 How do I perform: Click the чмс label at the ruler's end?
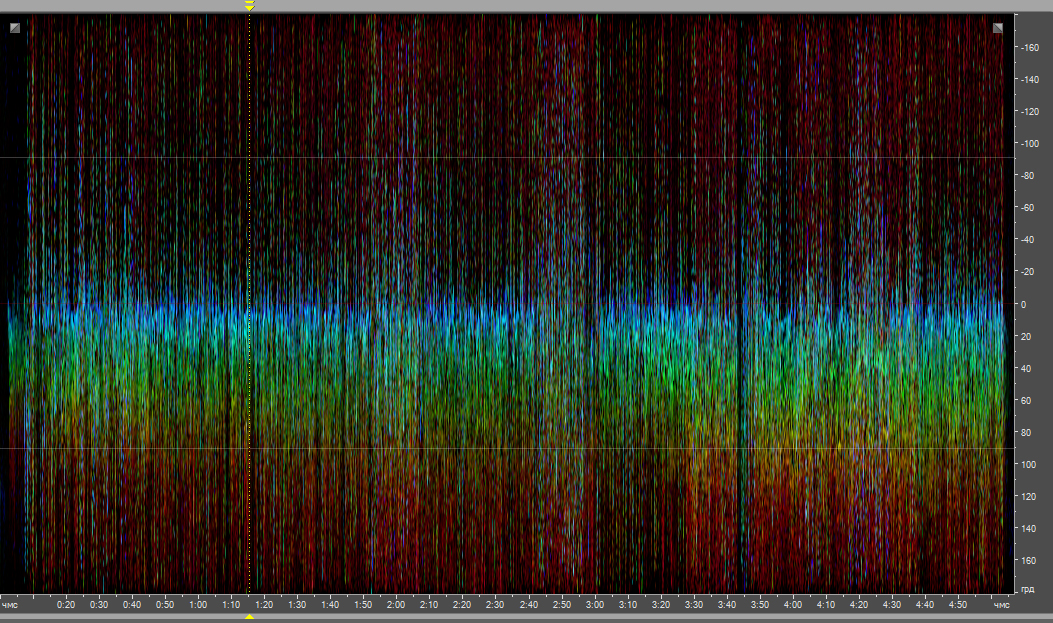pyautogui.click(x=1001, y=605)
